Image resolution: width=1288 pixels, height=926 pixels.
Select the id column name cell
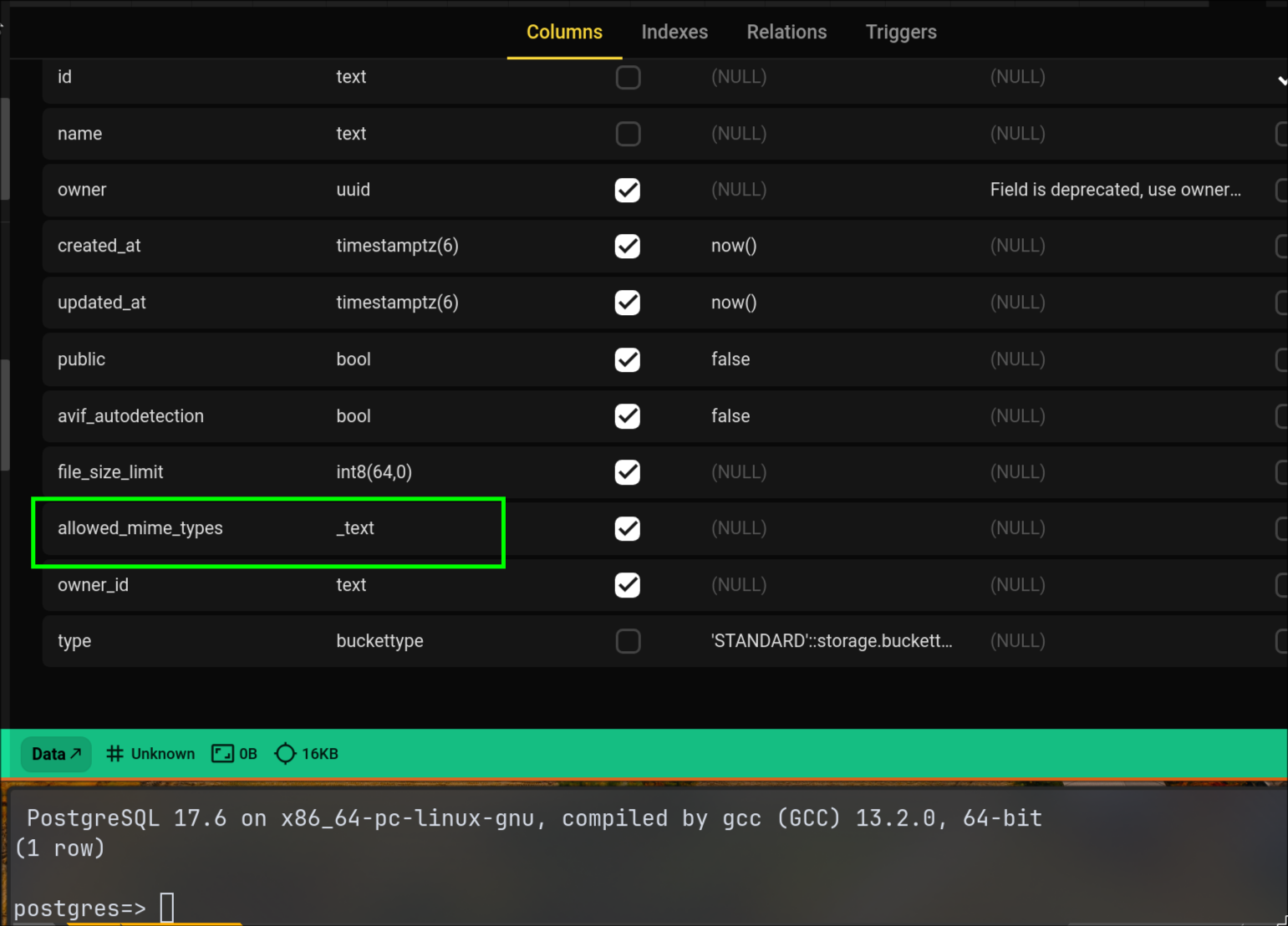64,77
